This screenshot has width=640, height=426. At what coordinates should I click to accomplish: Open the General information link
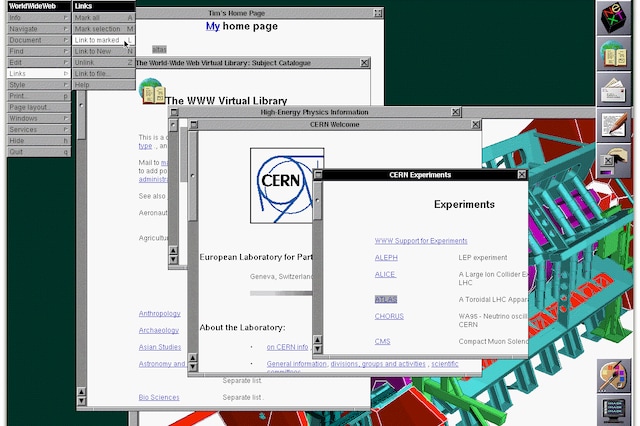(297, 364)
